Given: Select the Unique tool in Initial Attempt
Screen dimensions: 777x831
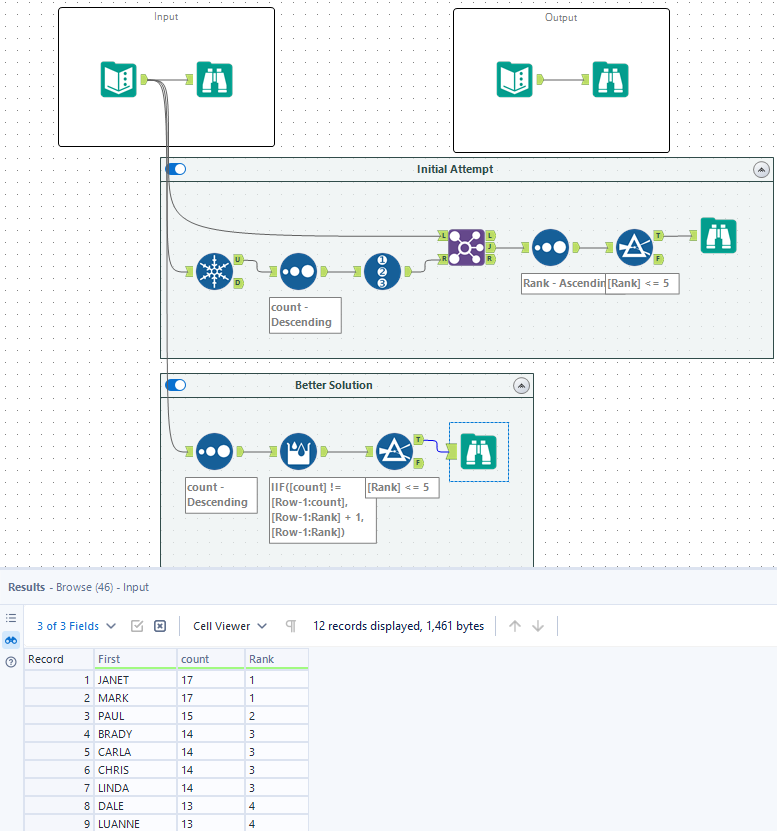Looking at the screenshot, I should point(214,271).
